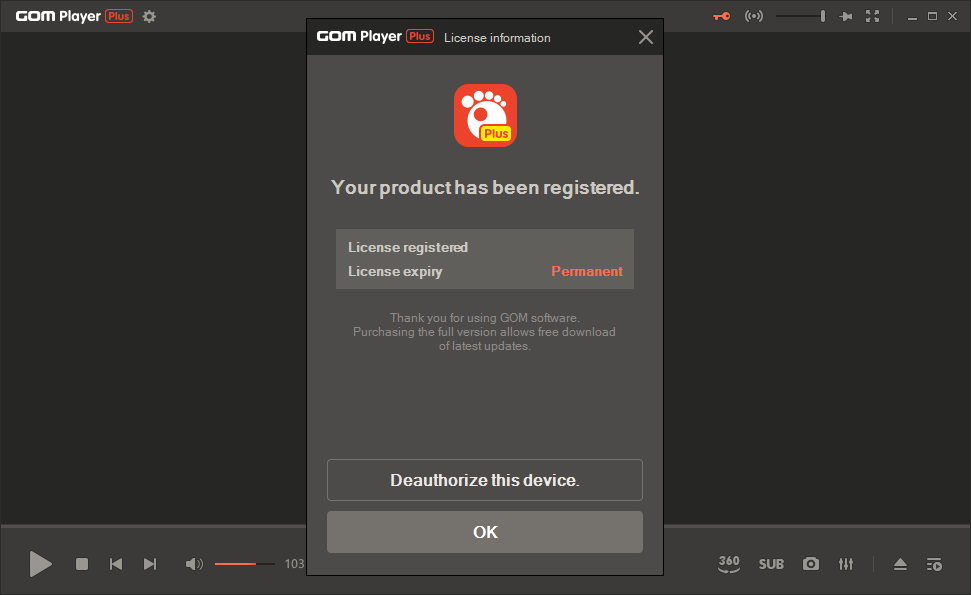Open the settings gear in the title bar
Image resolution: width=971 pixels, height=595 pixels.
point(149,17)
